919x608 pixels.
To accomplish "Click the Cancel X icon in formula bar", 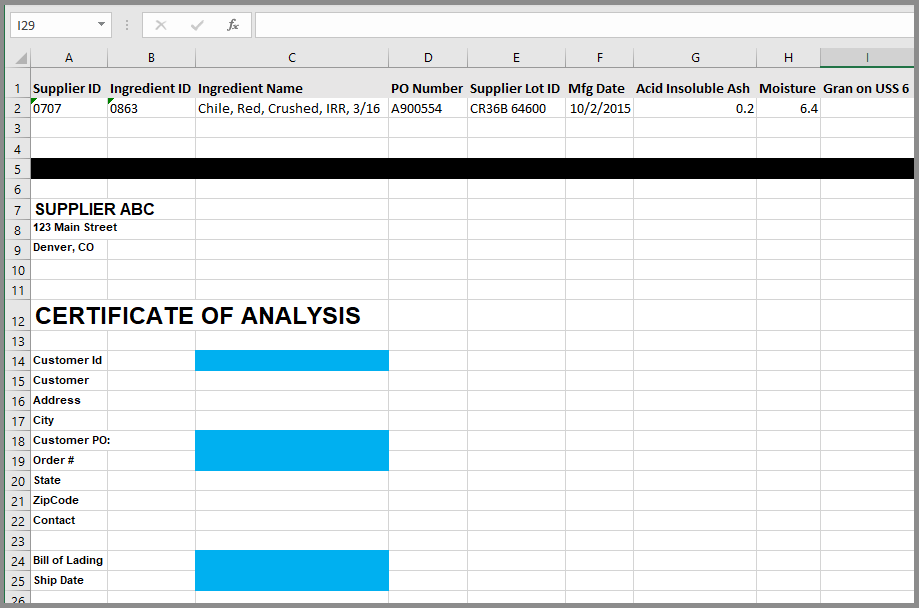I will click(x=161, y=25).
